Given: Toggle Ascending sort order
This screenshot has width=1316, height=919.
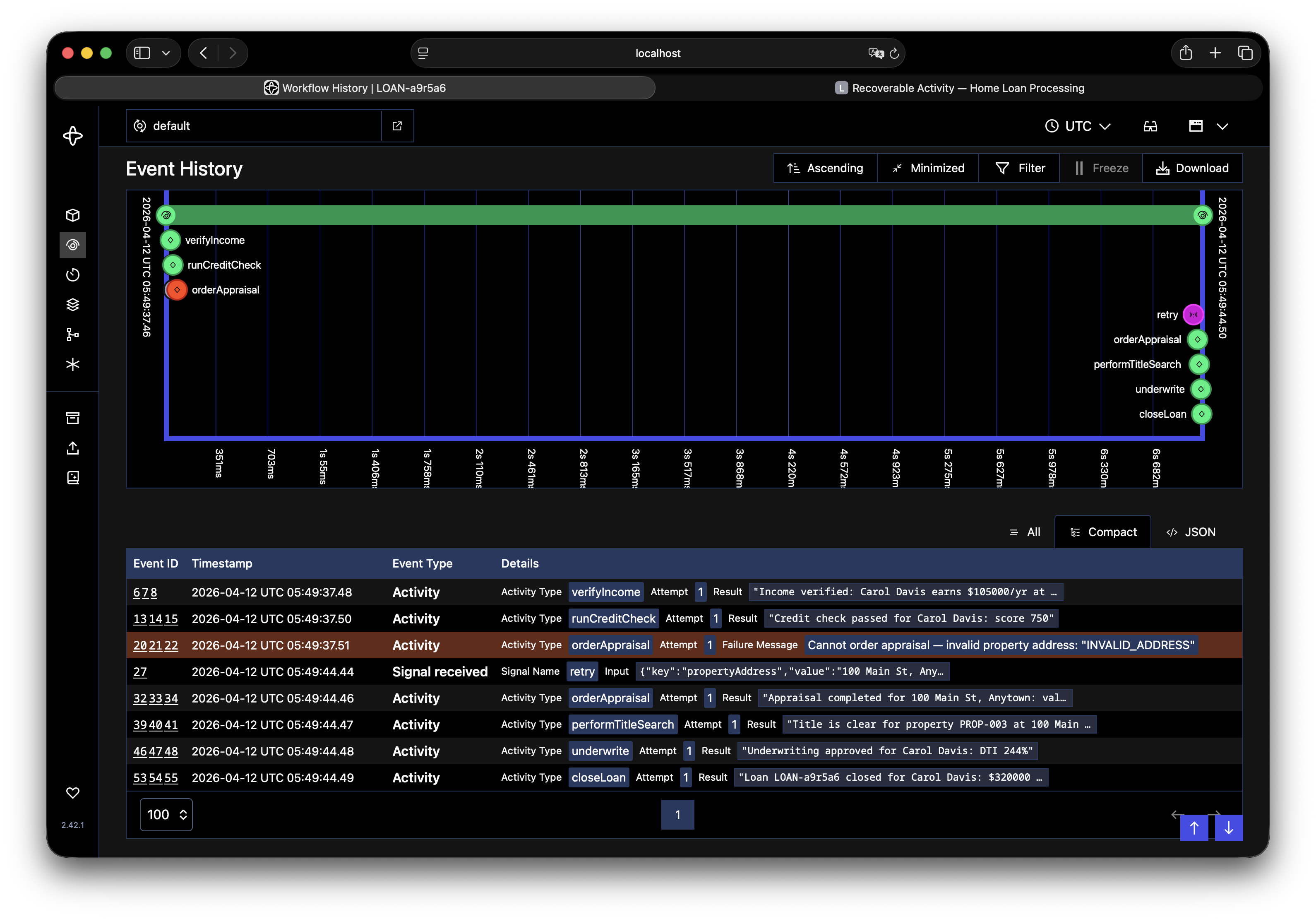Looking at the screenshot, I should click(x=825, y=168).
